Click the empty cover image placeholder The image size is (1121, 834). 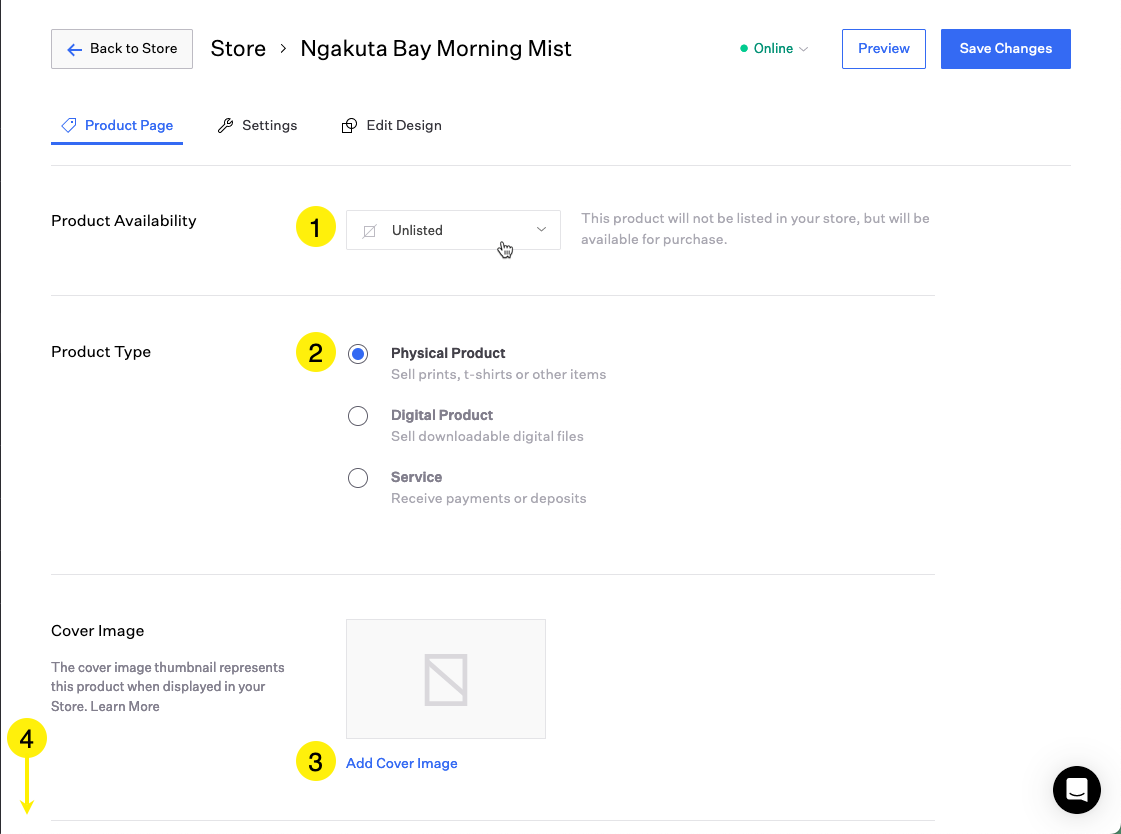(445, 678)
